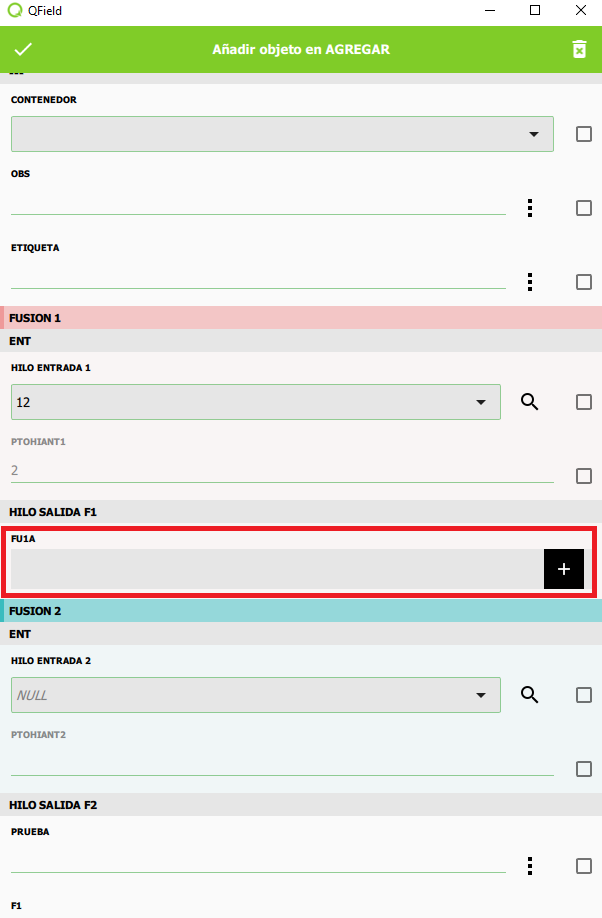The height and width of the screenshot is (918, 602).
Task: Open the CONTENEDOR dropdown
Action: [282, 134]
